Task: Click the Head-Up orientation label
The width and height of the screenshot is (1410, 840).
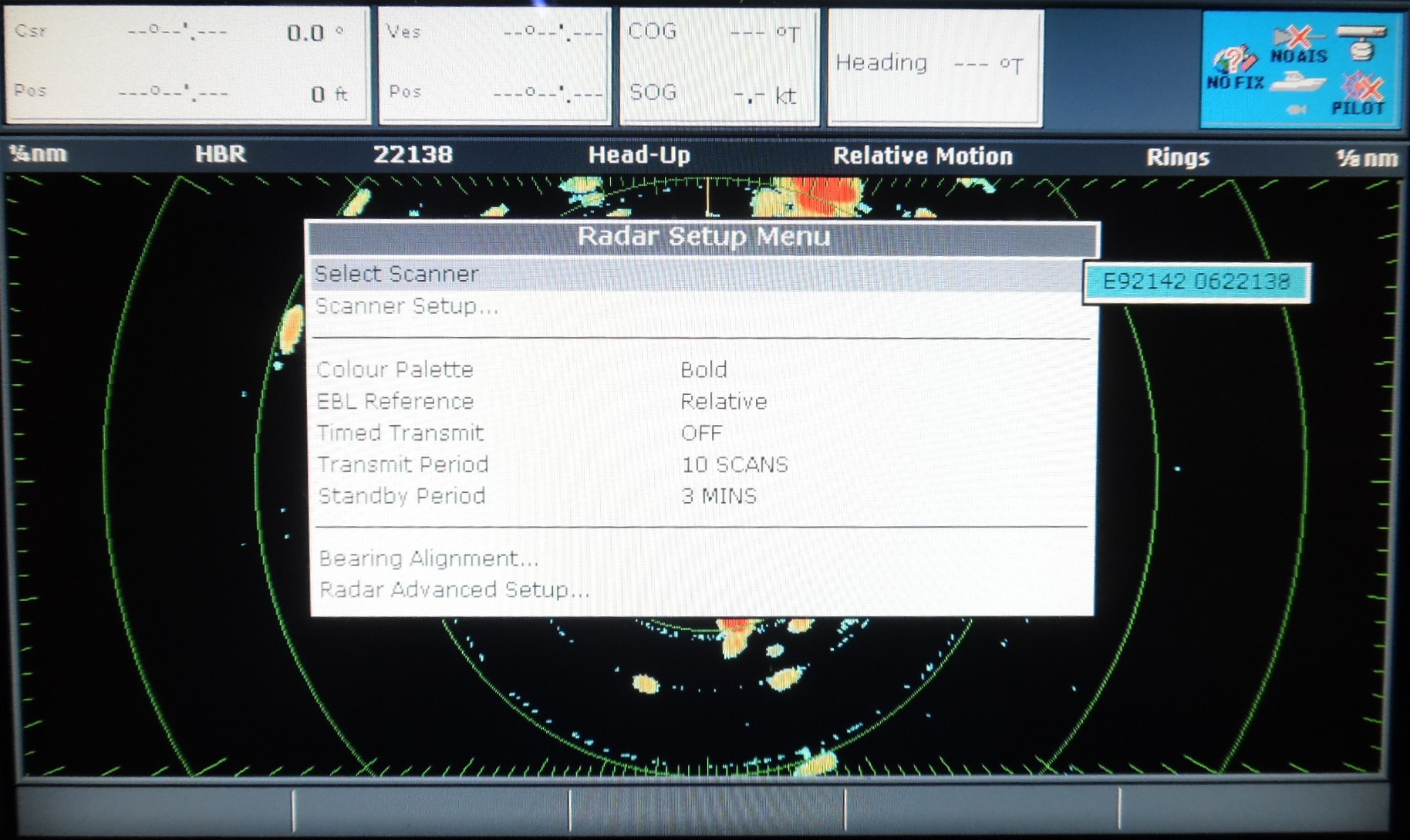Action: point(640,154)
